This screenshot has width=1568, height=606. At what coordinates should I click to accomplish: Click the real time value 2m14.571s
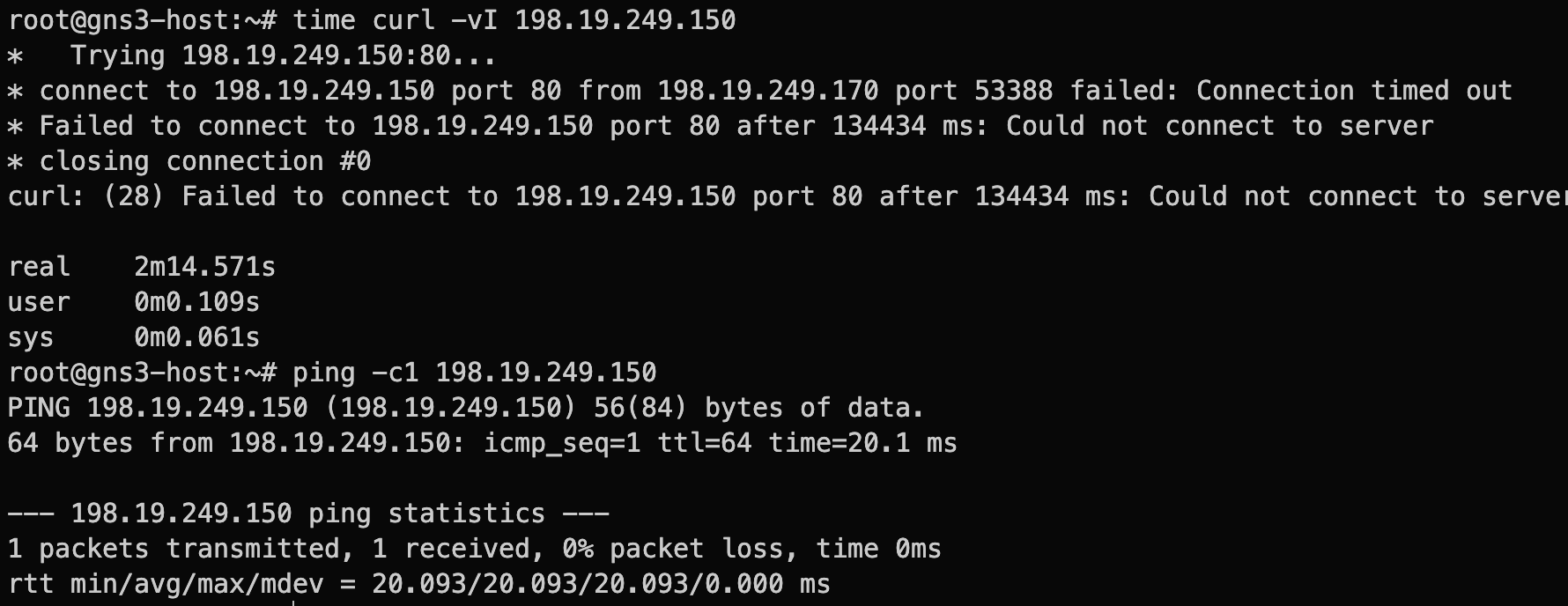point(204,267)
